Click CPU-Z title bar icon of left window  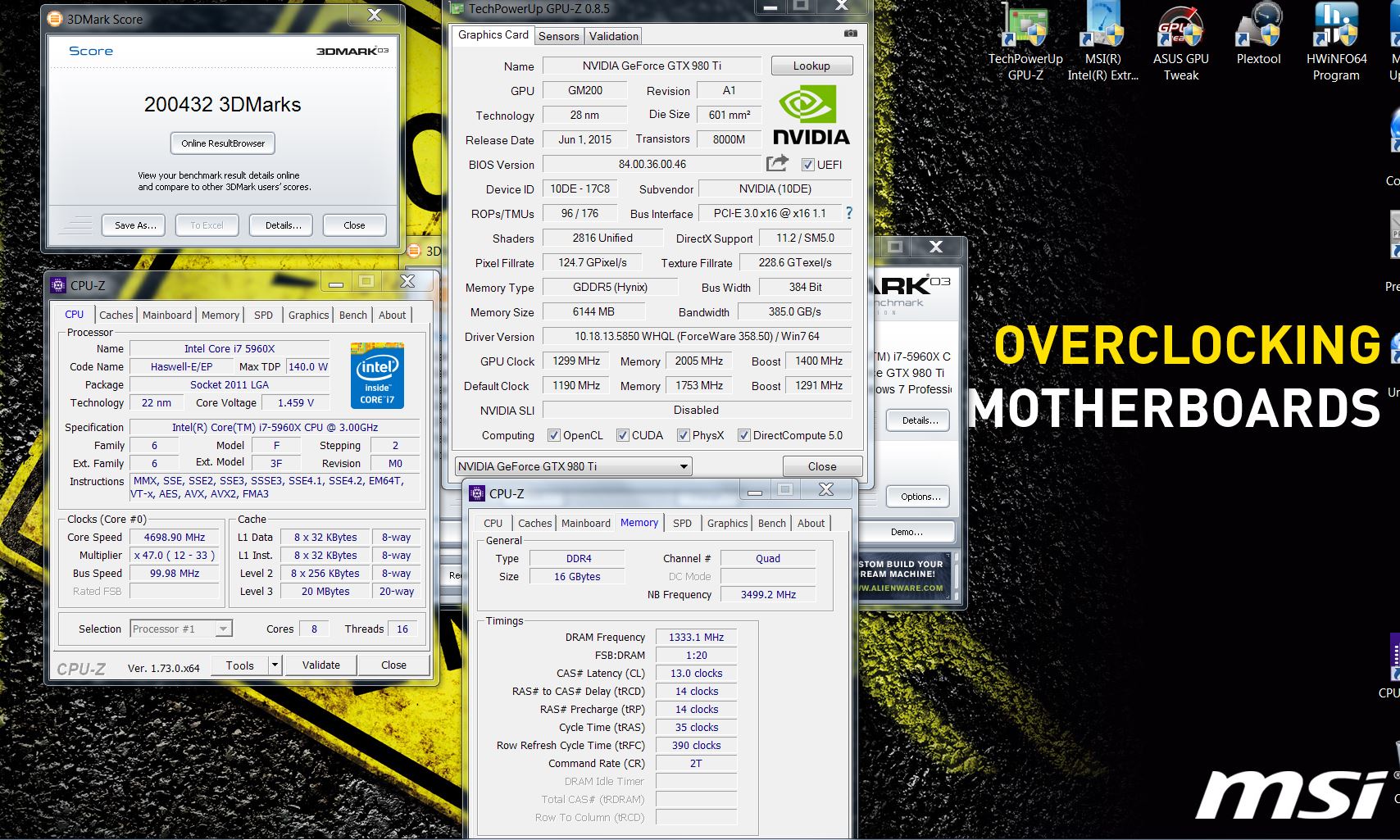click(x=58, y=285)
